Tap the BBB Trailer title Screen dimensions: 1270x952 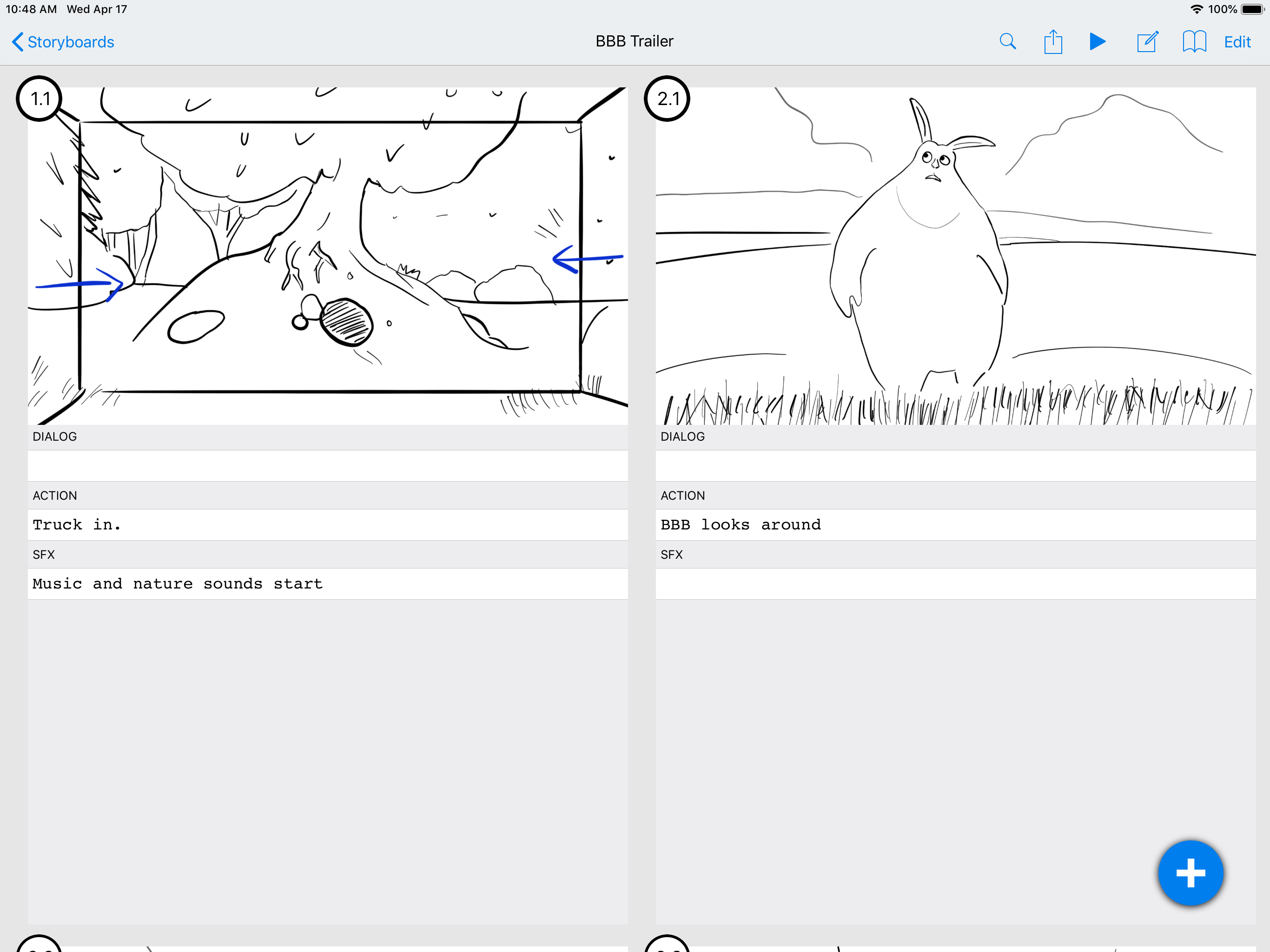[x=634, y=41]
